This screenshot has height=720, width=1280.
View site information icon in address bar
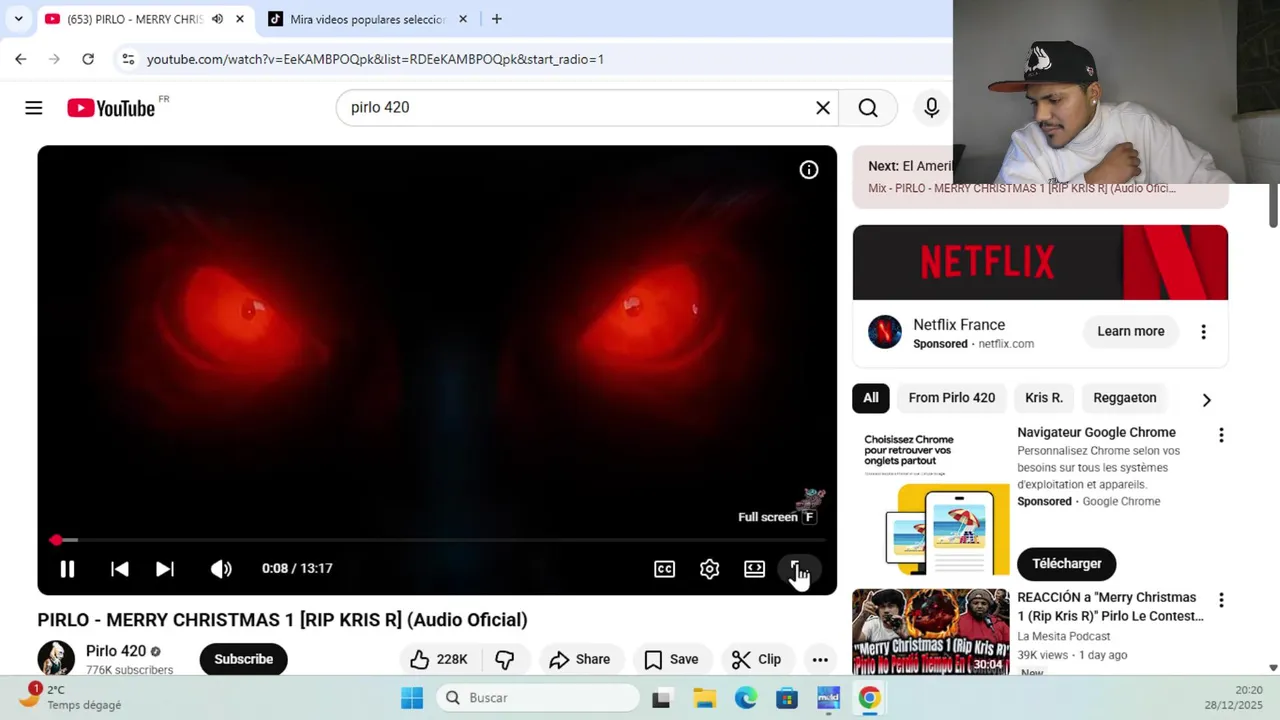coord(128,59)
